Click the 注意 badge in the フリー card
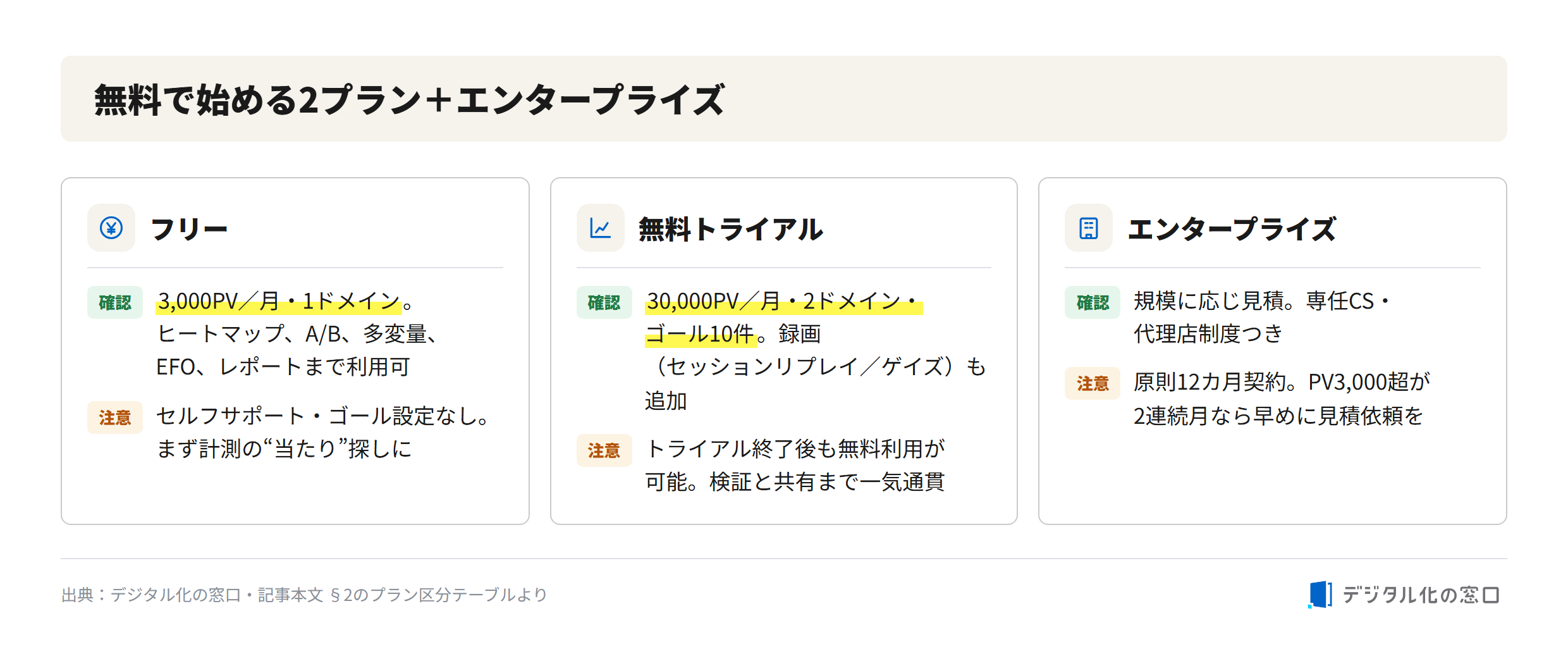 point(115,417)
